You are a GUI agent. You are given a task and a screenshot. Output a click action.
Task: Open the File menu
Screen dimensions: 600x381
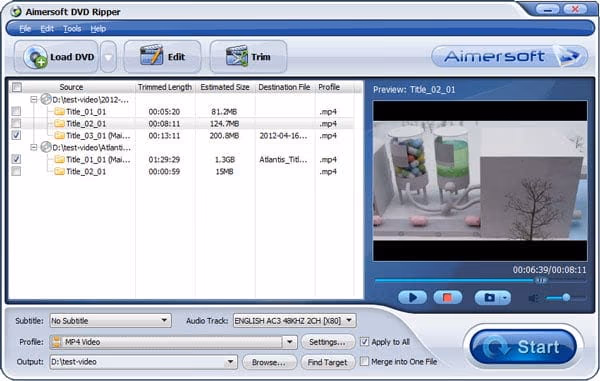(25, 29)
